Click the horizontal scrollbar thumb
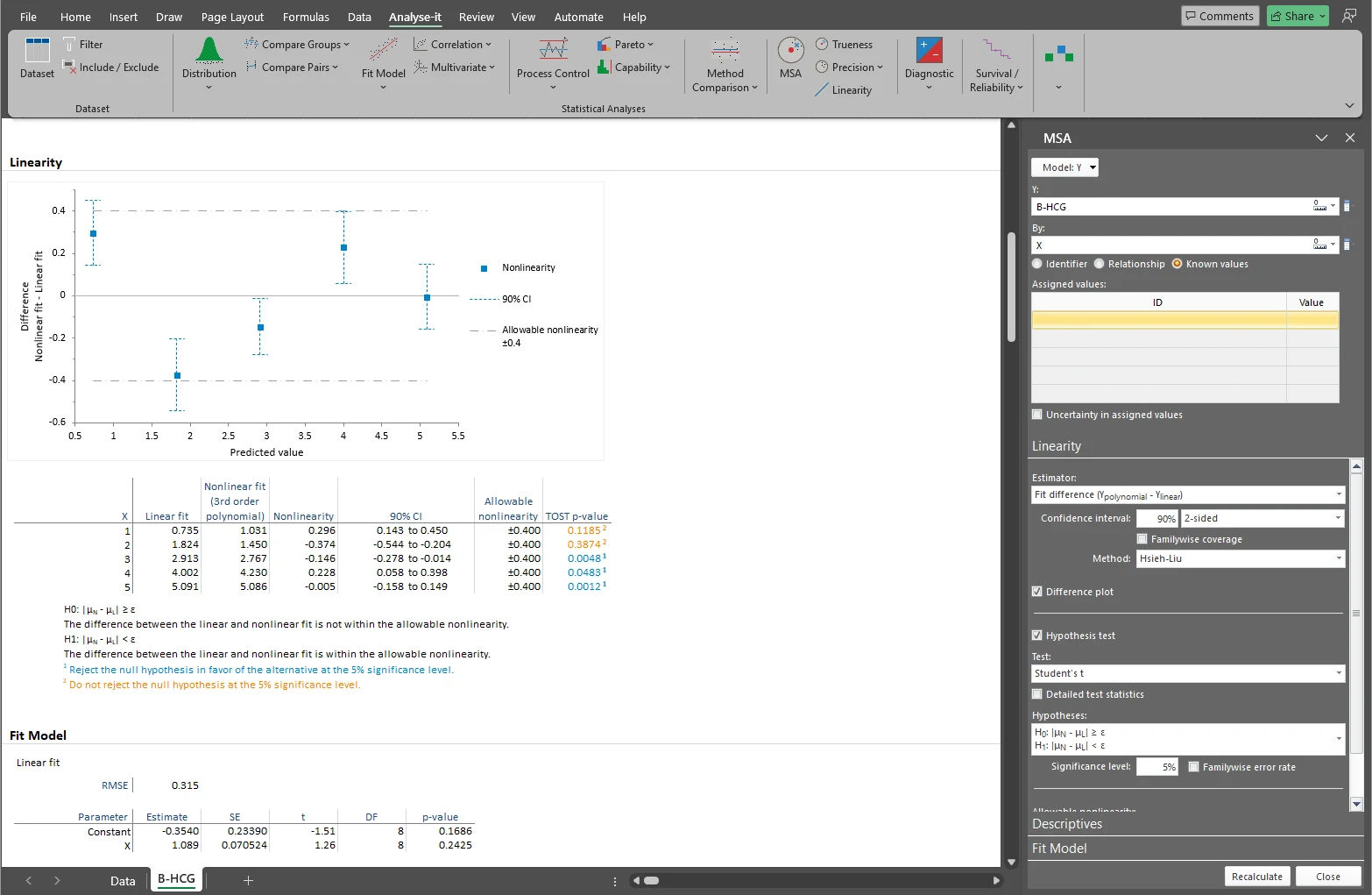Viewport: 1372px width, 895px height. tap(651, 880)
